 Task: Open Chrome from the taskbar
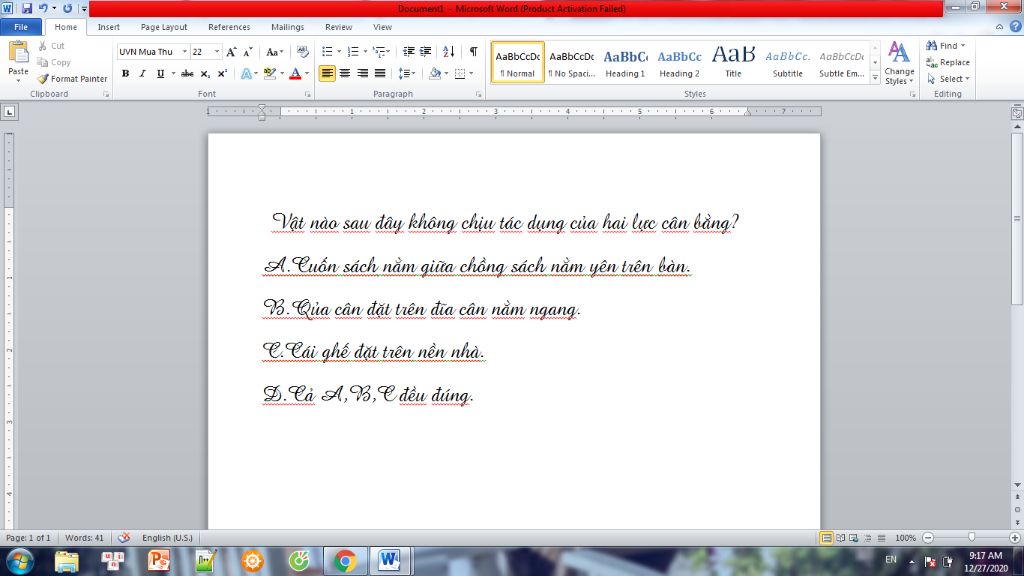[345, 561]
